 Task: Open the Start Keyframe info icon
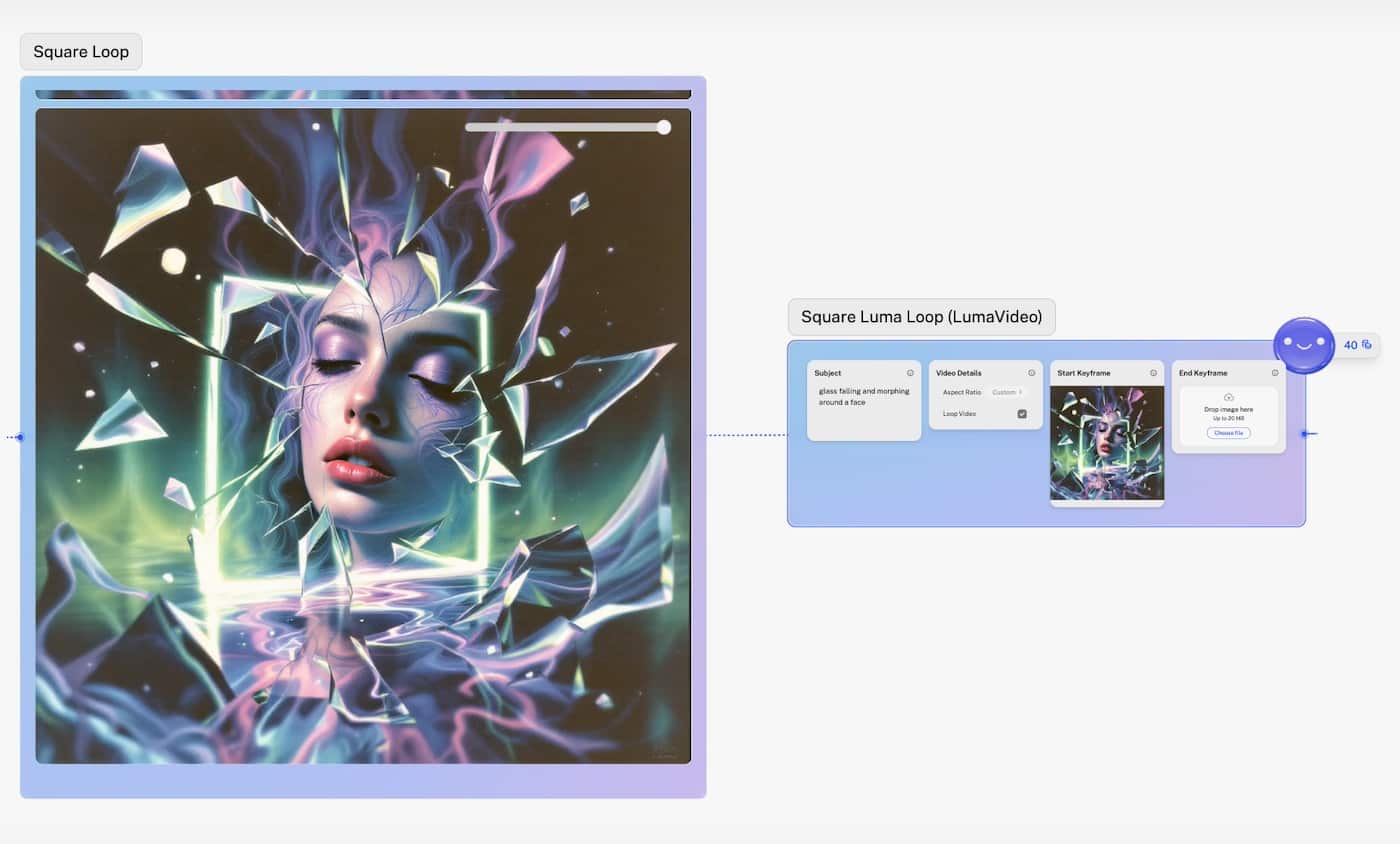(x=1153, y=372)
